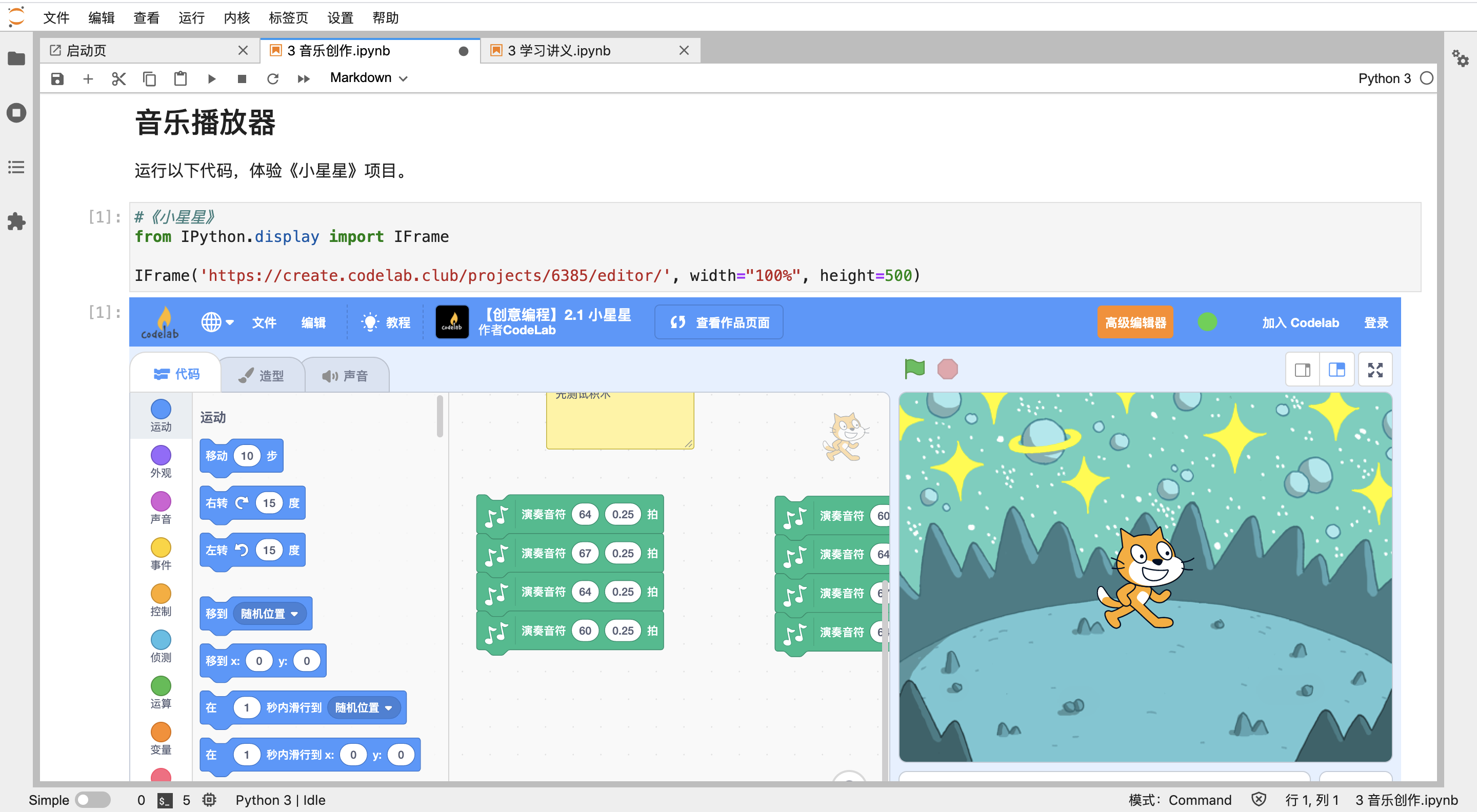Switch to the 3 学习讲义.ipynb tab
The width and height of the screenshot is (1477, 812).
tap(591, 50)
